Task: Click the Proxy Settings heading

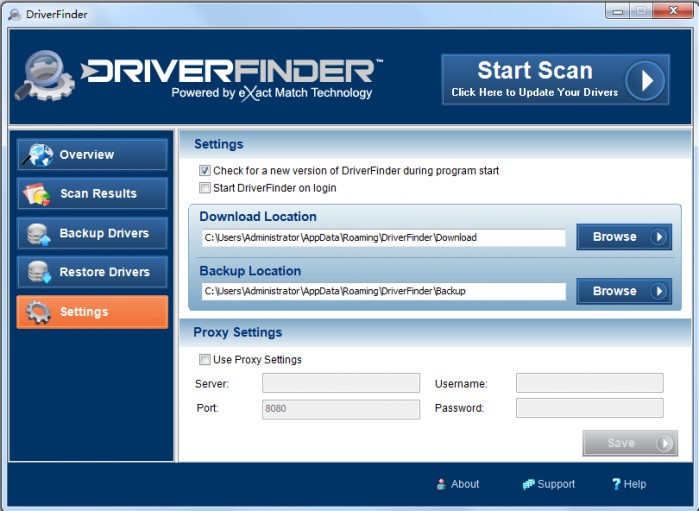Action: click(x=238, y=333)
